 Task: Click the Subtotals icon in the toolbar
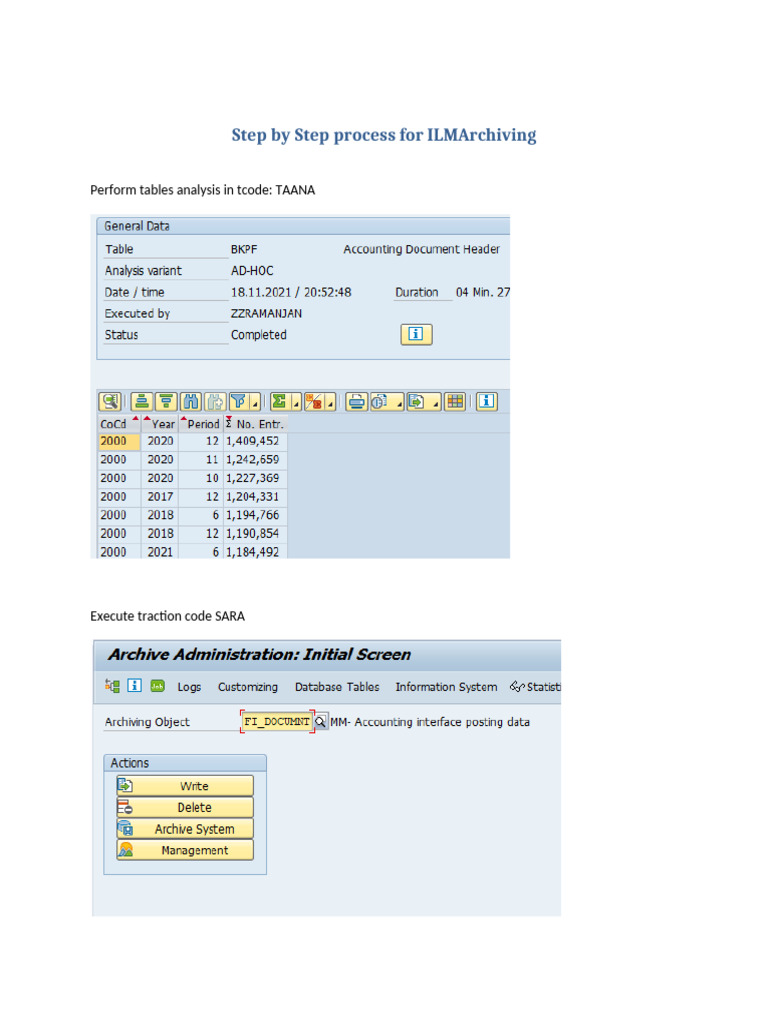coord(314,402)
